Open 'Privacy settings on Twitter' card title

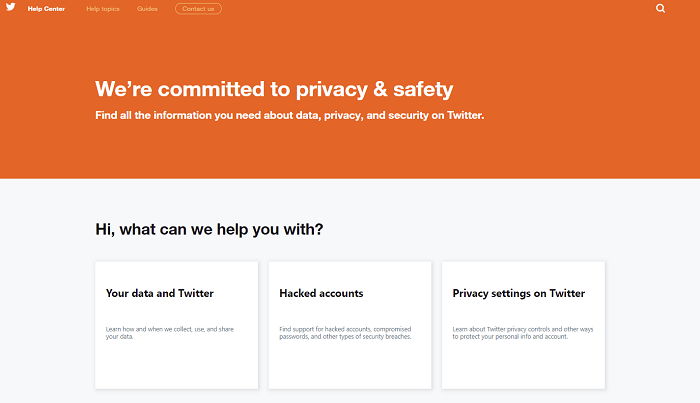(518, 294)
